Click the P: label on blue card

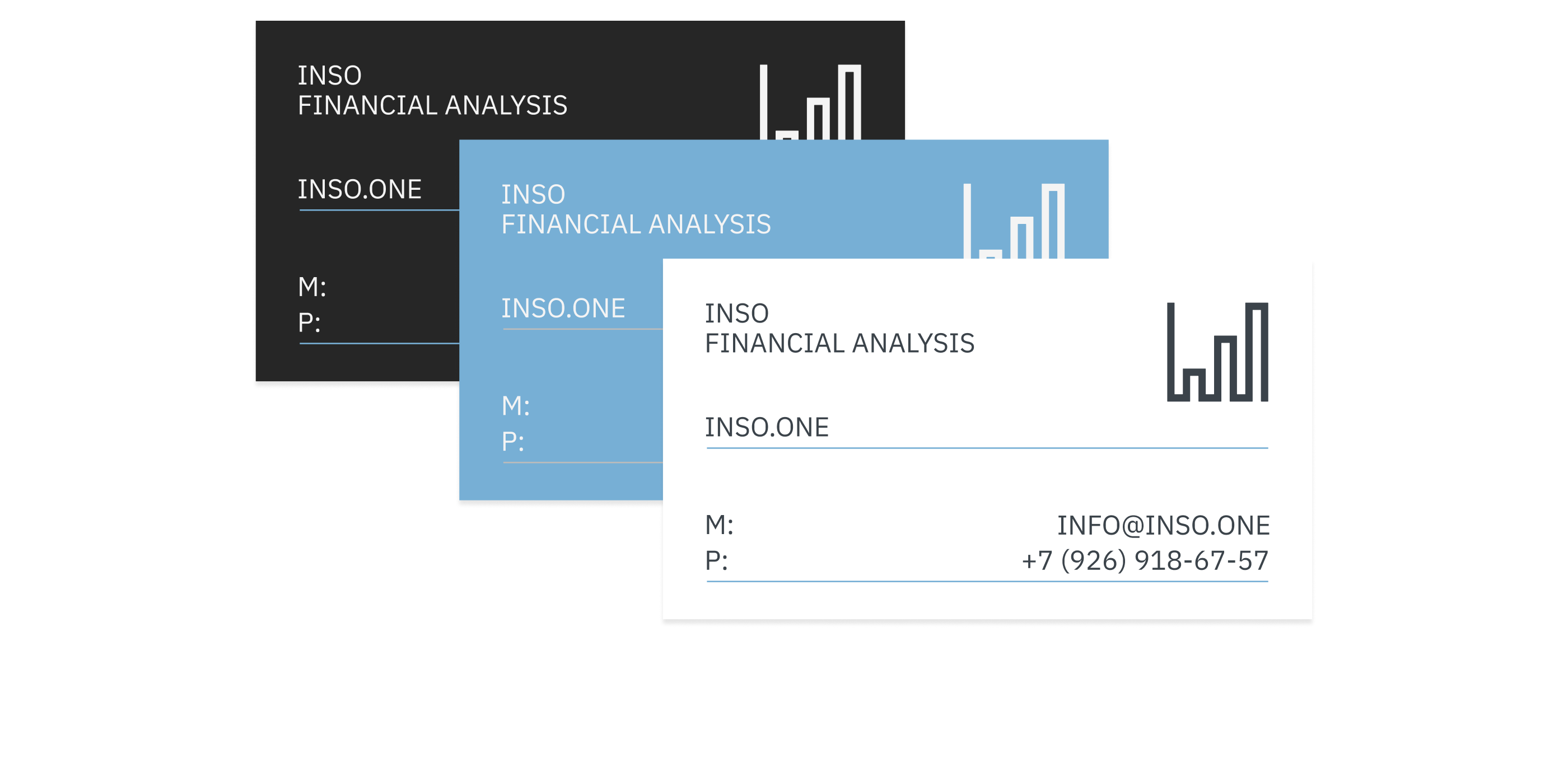(x=512, y=441)
